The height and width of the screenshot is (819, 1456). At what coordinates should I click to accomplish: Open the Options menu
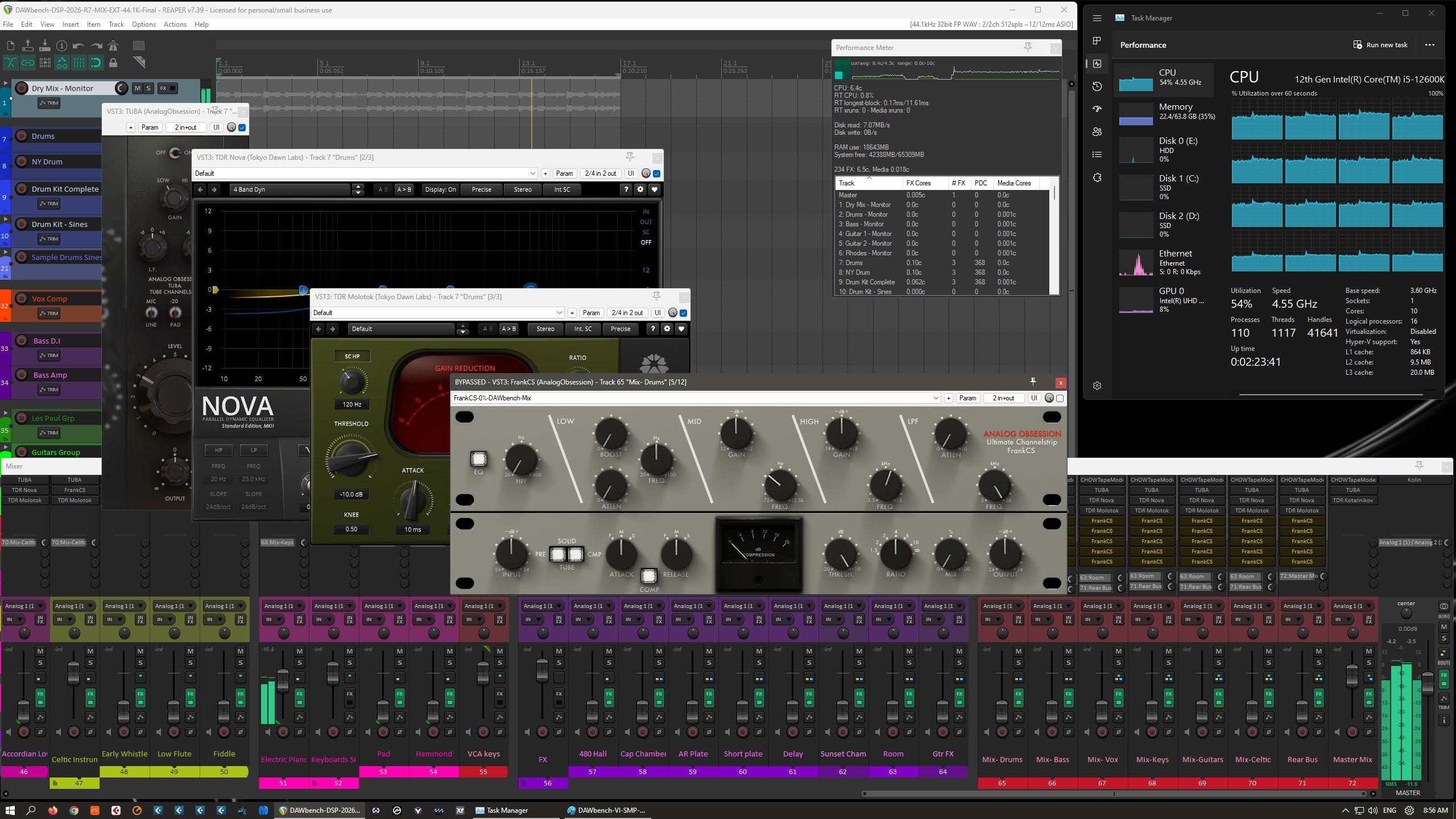[x=143, y=24]
